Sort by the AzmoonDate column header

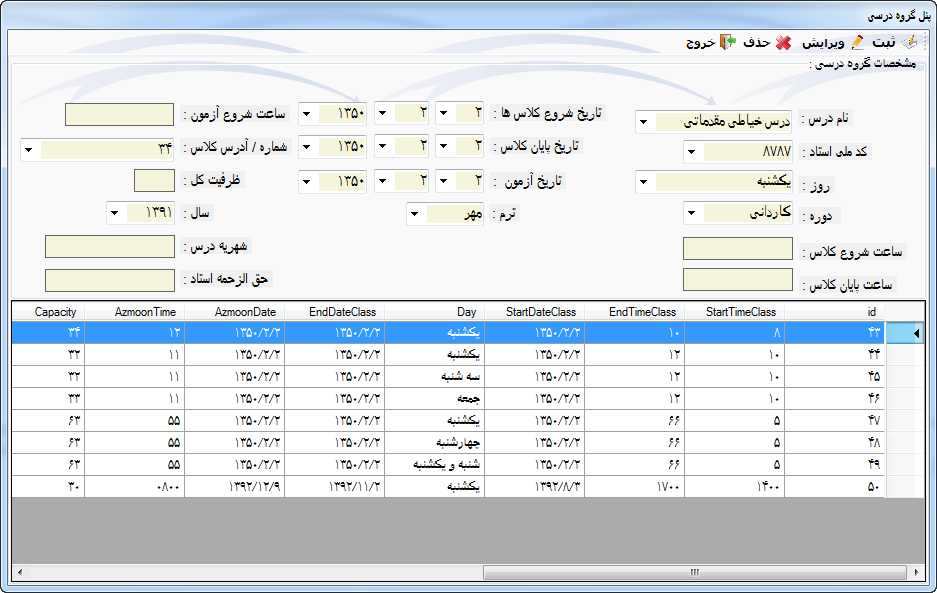pyautogui.click(x=235, y=311)
